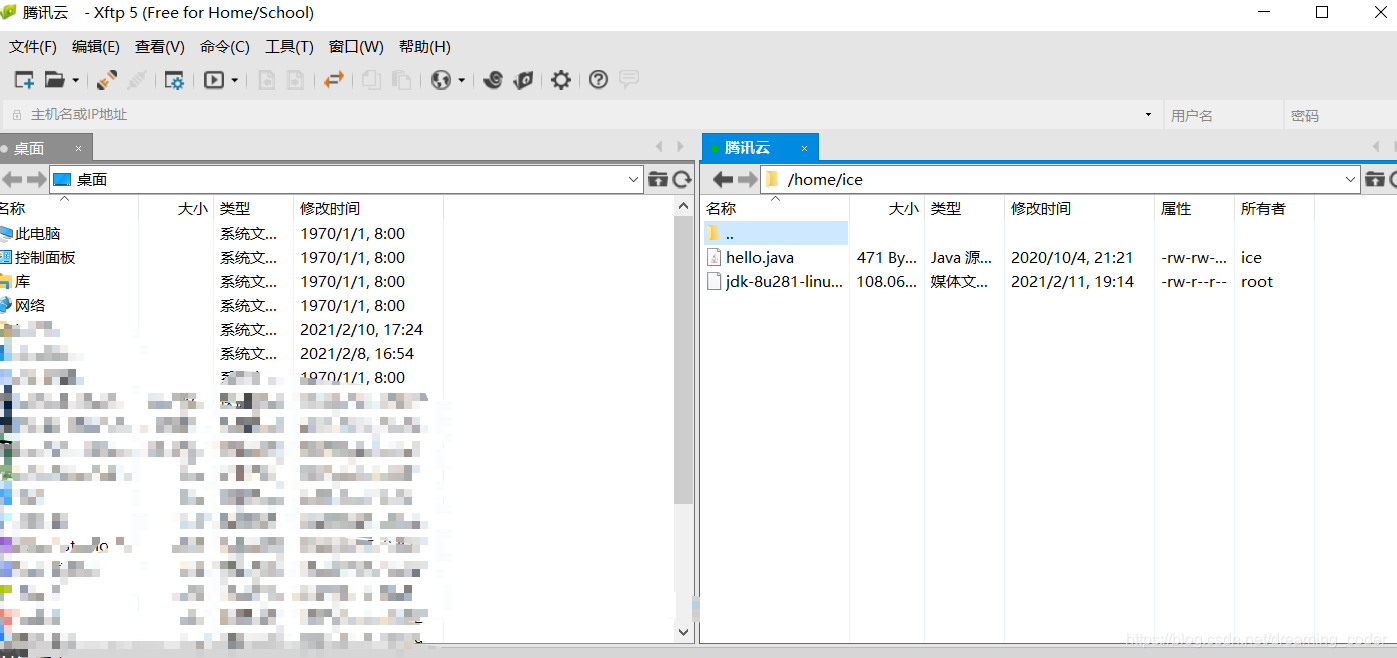
Task: Click the 密码 password field
Action: tap(1340, 115)
